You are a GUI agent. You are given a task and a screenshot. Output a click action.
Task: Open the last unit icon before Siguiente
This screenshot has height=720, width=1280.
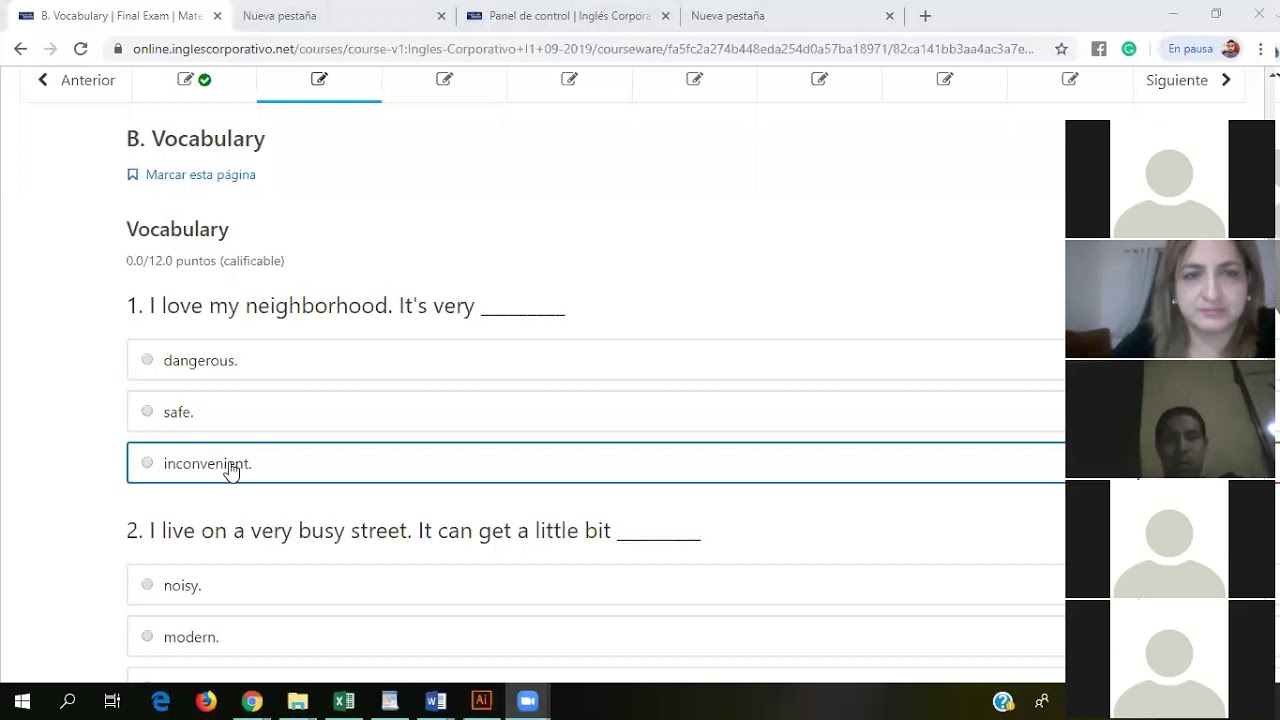(1070, 80)
